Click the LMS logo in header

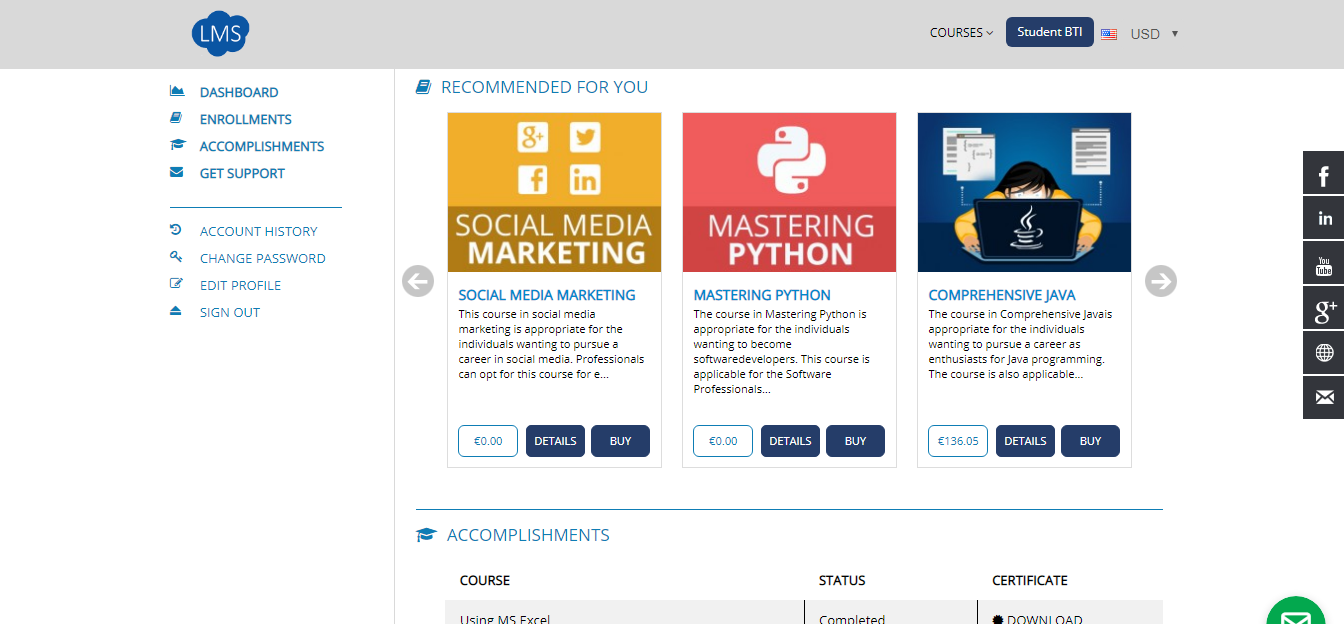[x=219, y=33]
